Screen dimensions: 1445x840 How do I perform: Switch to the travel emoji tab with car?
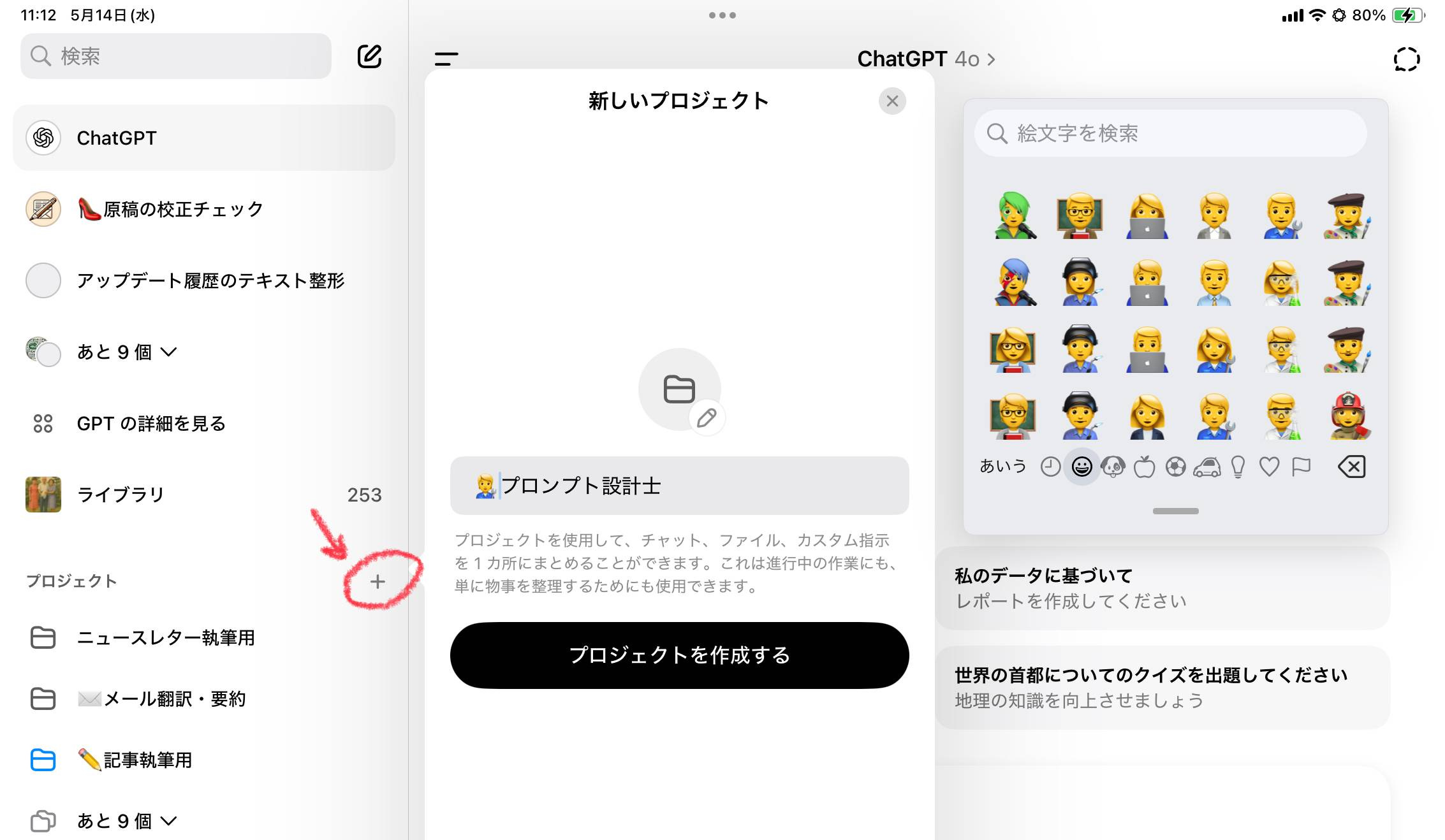(1207, 467)
